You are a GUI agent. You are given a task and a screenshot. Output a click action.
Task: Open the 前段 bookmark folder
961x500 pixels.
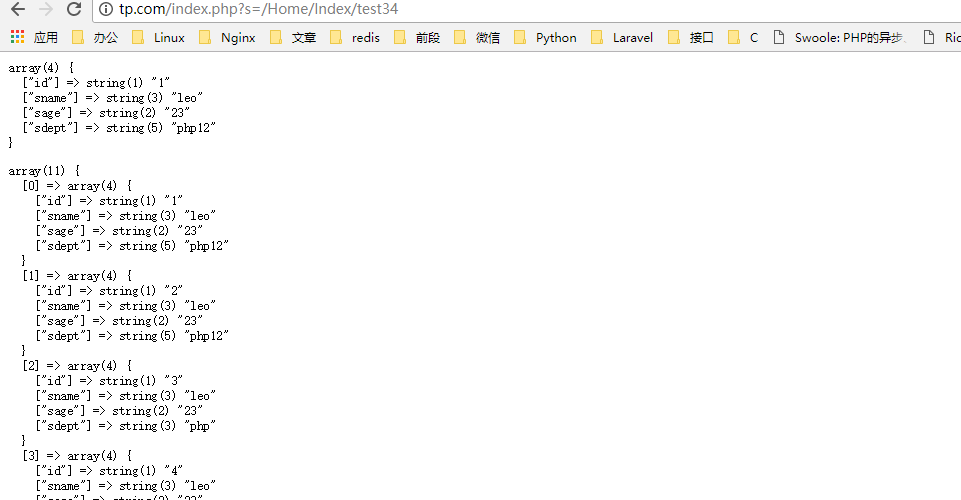tap(417, 38)
